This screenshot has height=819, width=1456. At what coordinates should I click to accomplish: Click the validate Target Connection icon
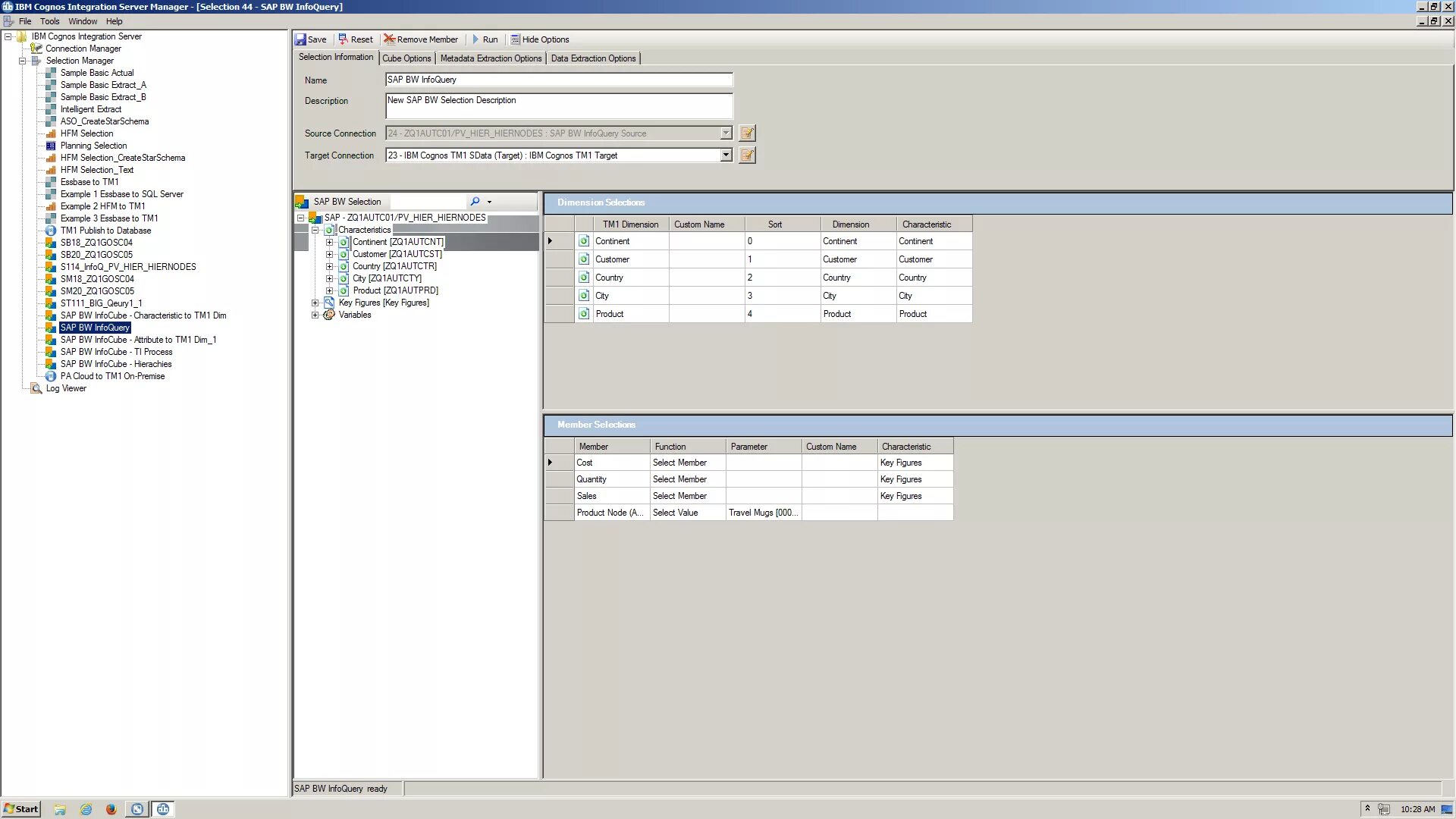pos(747,155)
